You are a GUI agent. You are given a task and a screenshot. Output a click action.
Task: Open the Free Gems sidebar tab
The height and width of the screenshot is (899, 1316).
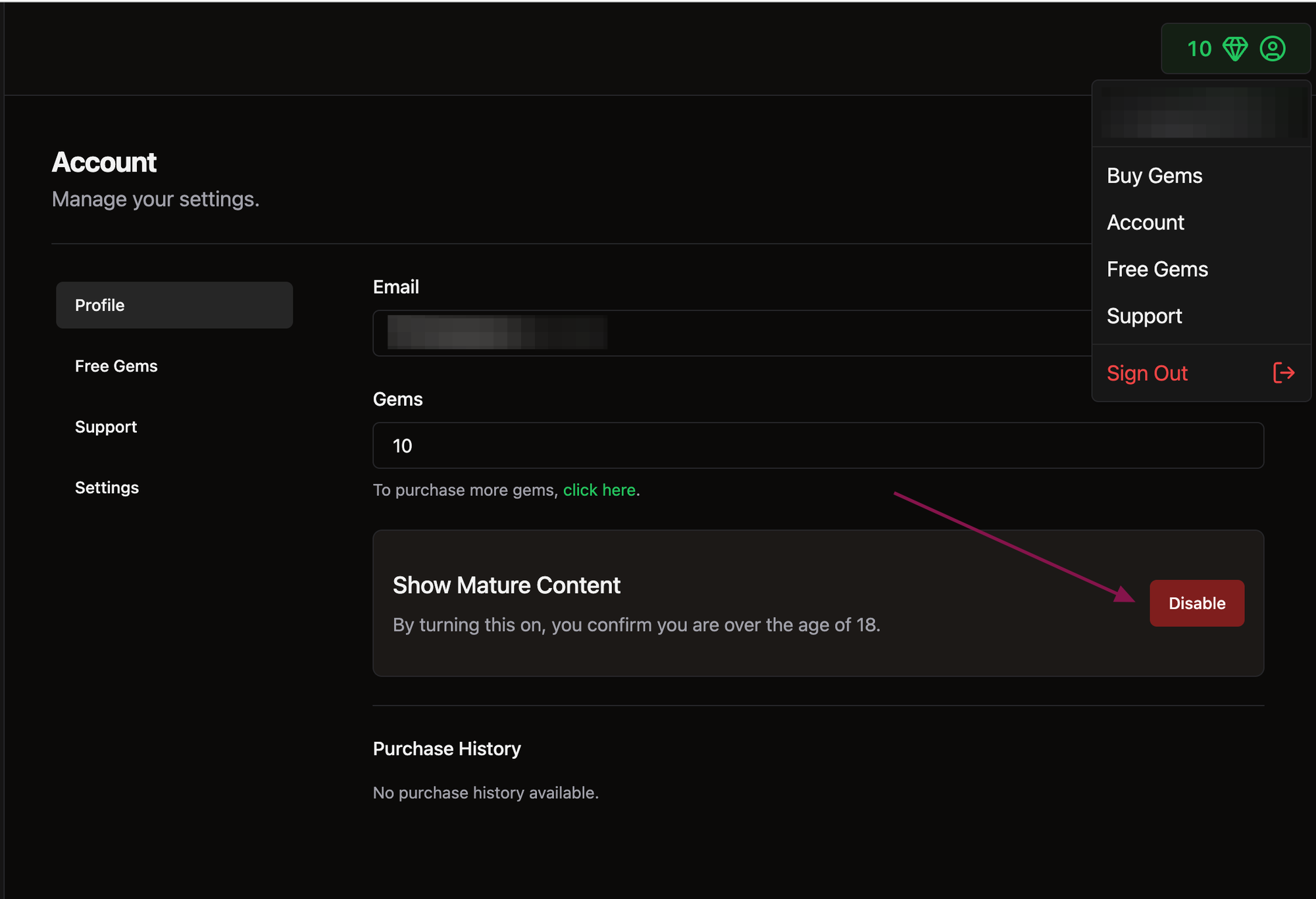point(116,366)
